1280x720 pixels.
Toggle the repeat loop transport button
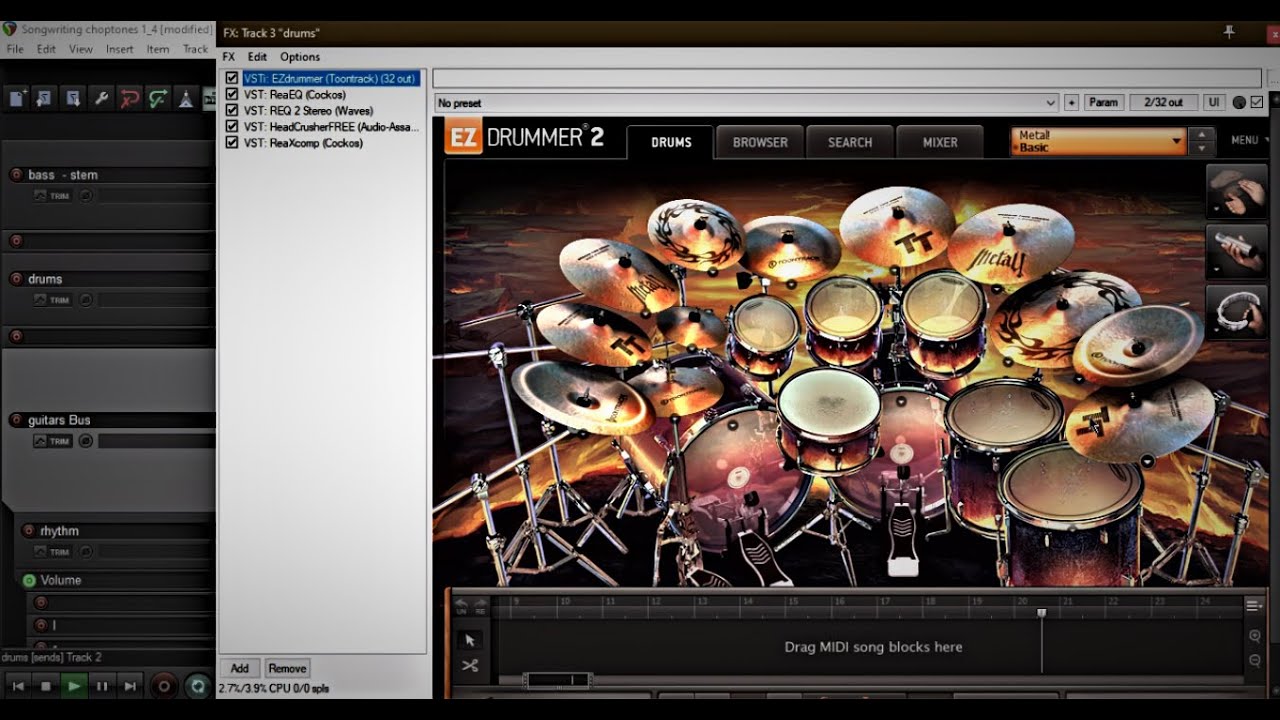click(x=197, y=686)
